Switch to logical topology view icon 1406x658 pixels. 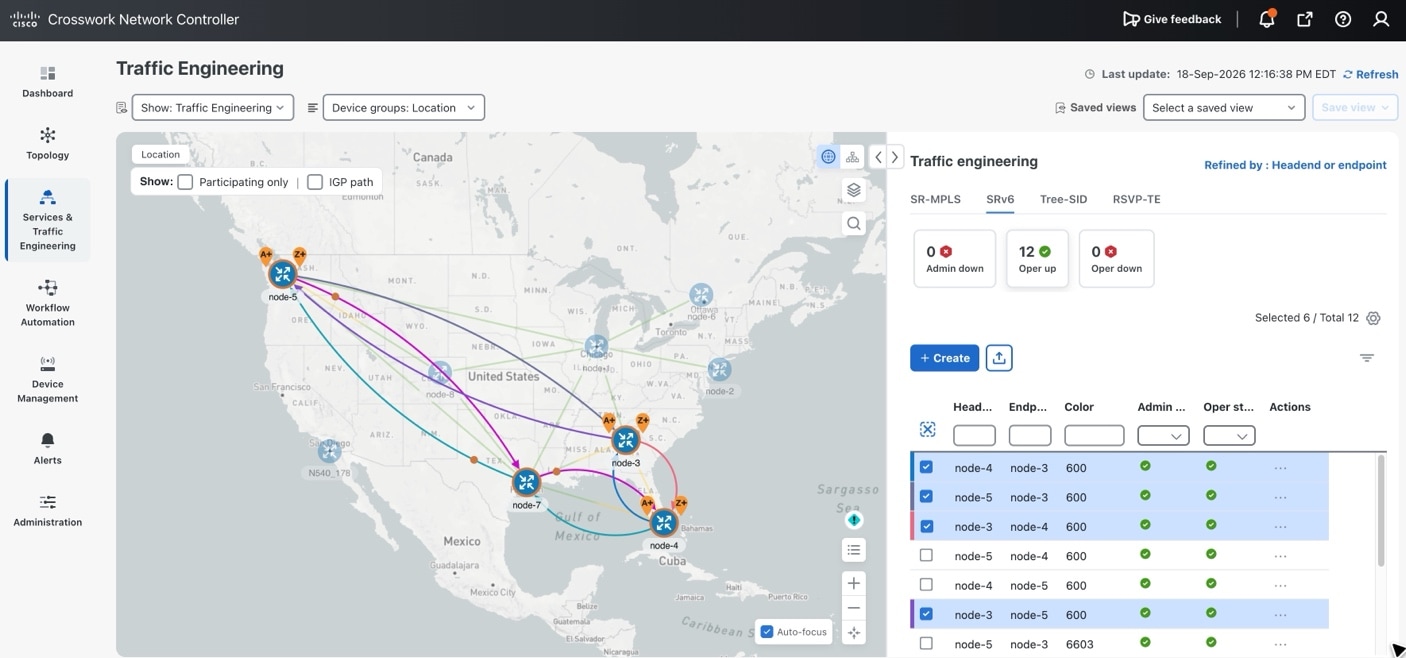(853, 157)
